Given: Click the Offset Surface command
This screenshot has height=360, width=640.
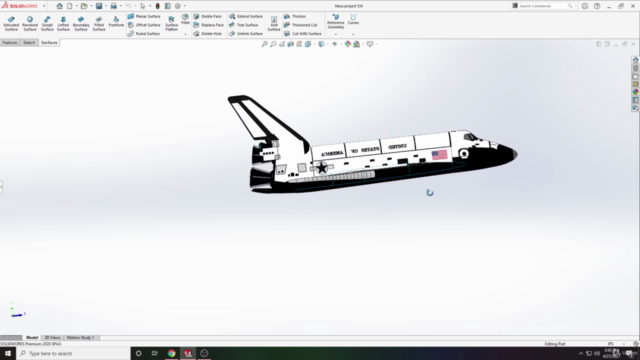Looking at the screenshot, I should click(144, 25).
